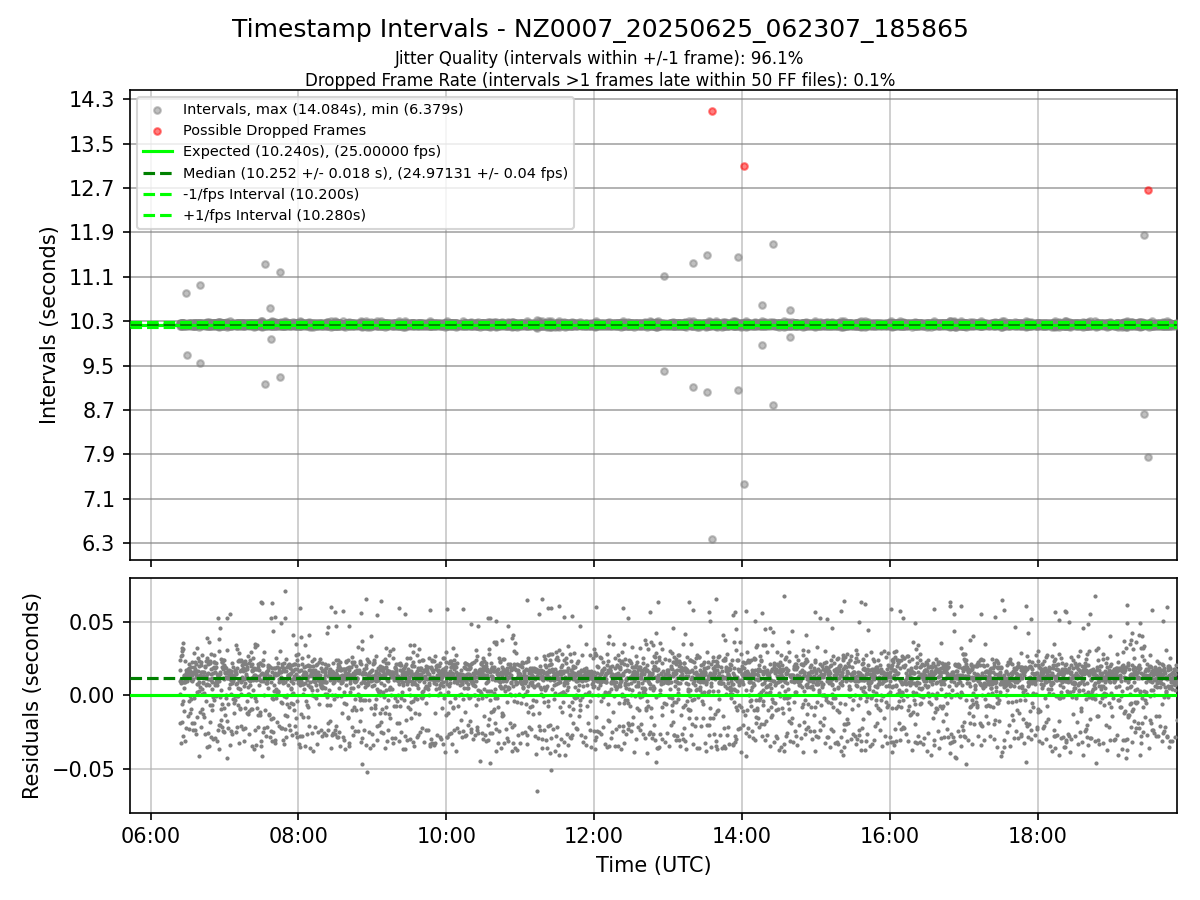Click the 9.5 y-axis tick label
Viewport: 1200px width, 900px height.
pyautogui.click(x=100, y=366)
